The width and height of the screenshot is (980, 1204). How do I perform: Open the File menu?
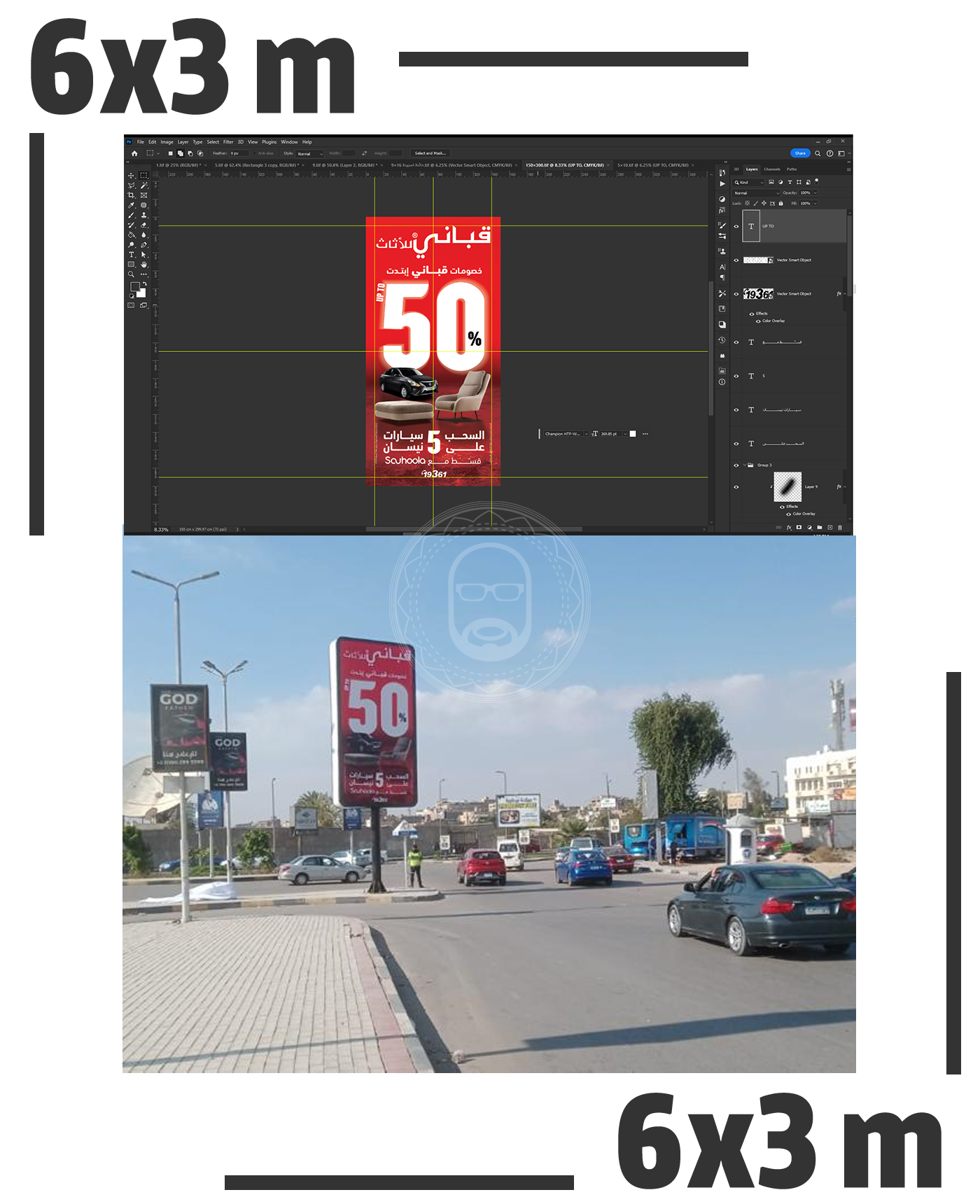coord(141,142)
